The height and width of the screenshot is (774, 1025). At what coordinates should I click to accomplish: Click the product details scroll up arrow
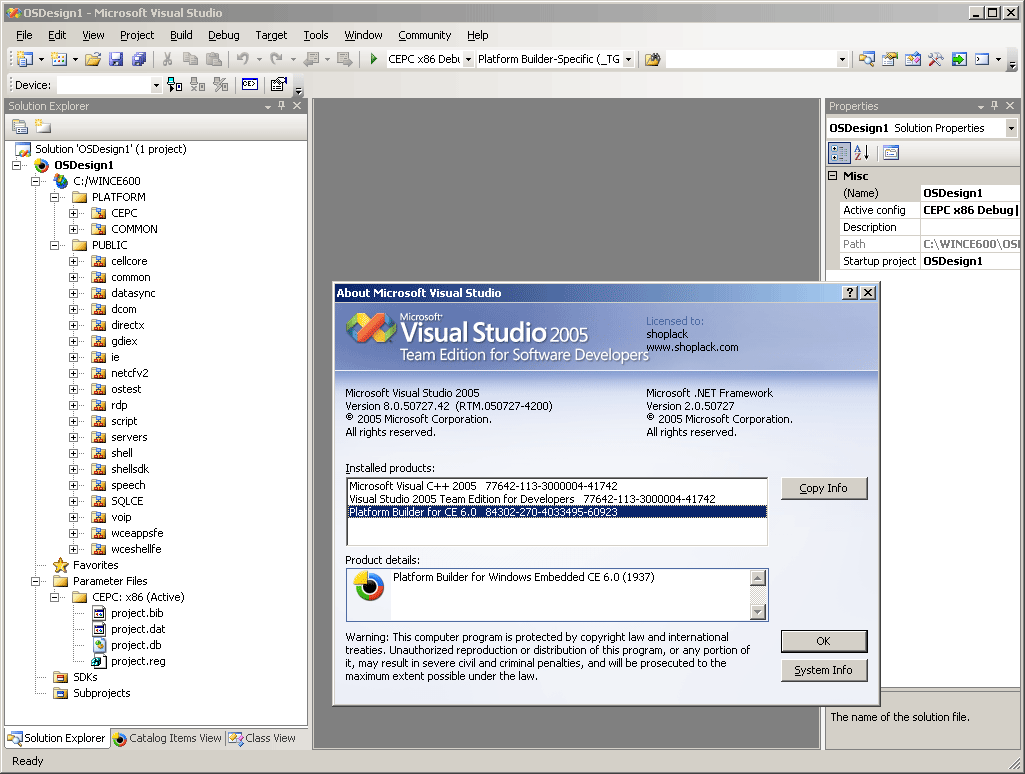coord(758,578)
